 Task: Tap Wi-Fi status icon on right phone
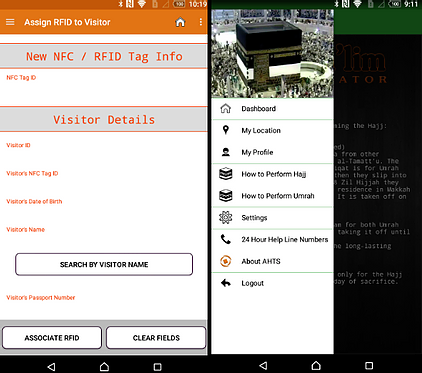(x=358, y=4)
